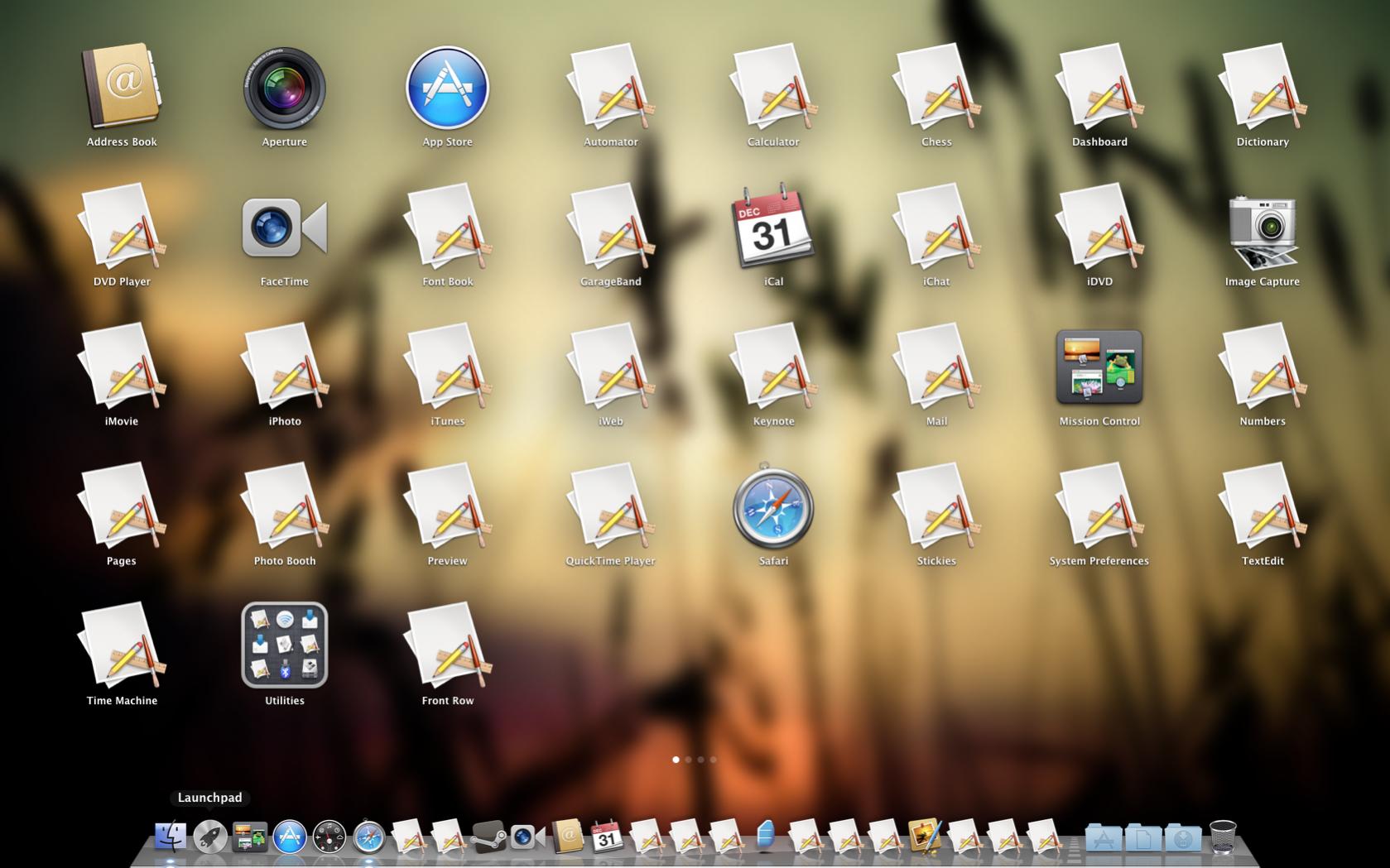Image resolution: width=1390 pixels, height=868 pixels.
Task: Open Mission Control from the Dock
Action: pyautogui.click(x=250, y=837)
